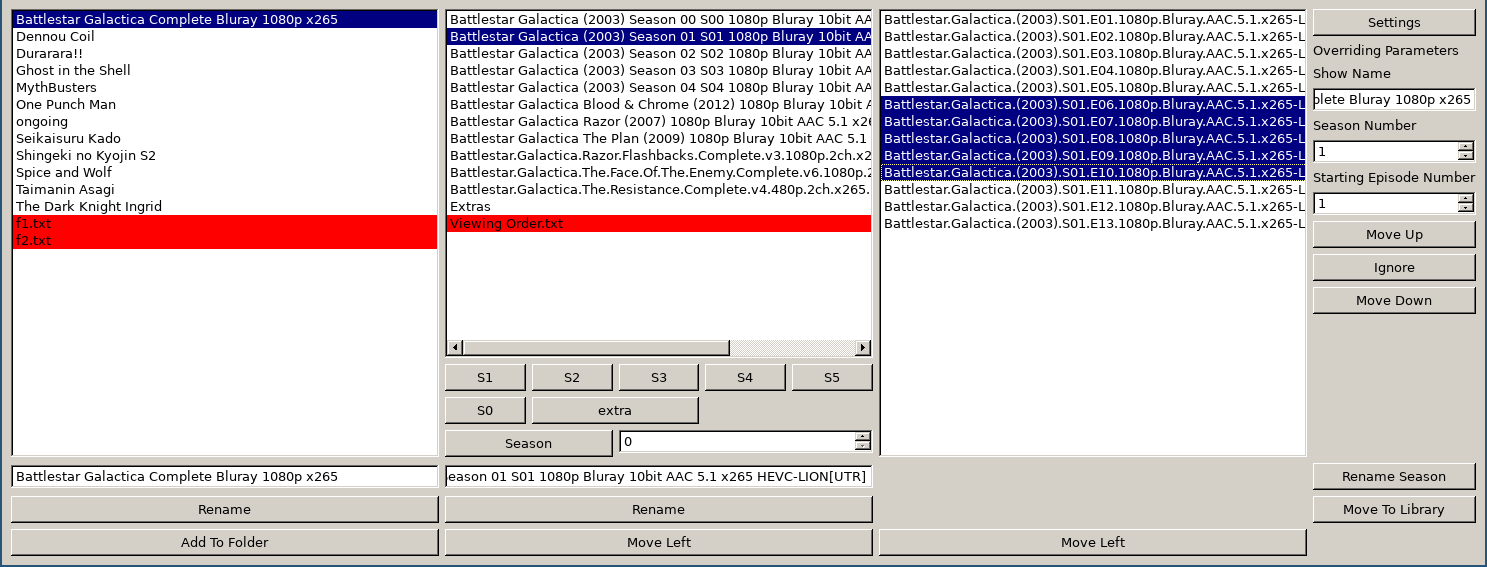Select Battlestar Galactica Season 03 folder

click(659, 70)
